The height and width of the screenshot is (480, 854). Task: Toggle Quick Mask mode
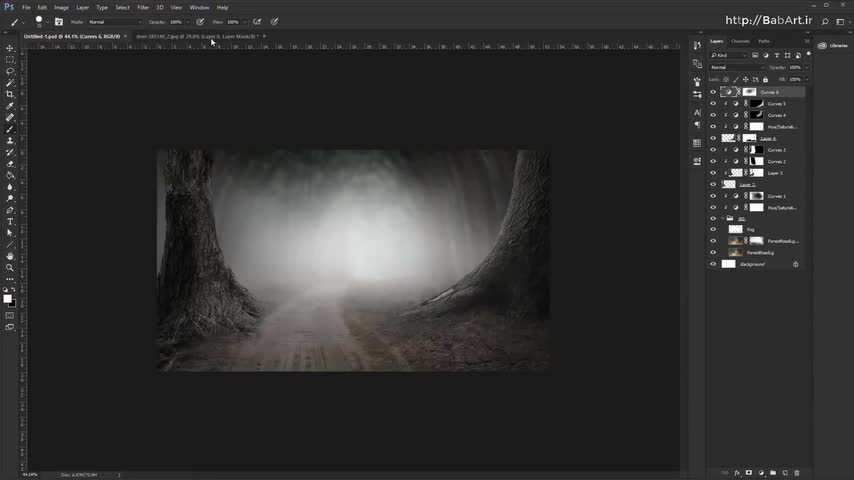click(x=10, y=315)
